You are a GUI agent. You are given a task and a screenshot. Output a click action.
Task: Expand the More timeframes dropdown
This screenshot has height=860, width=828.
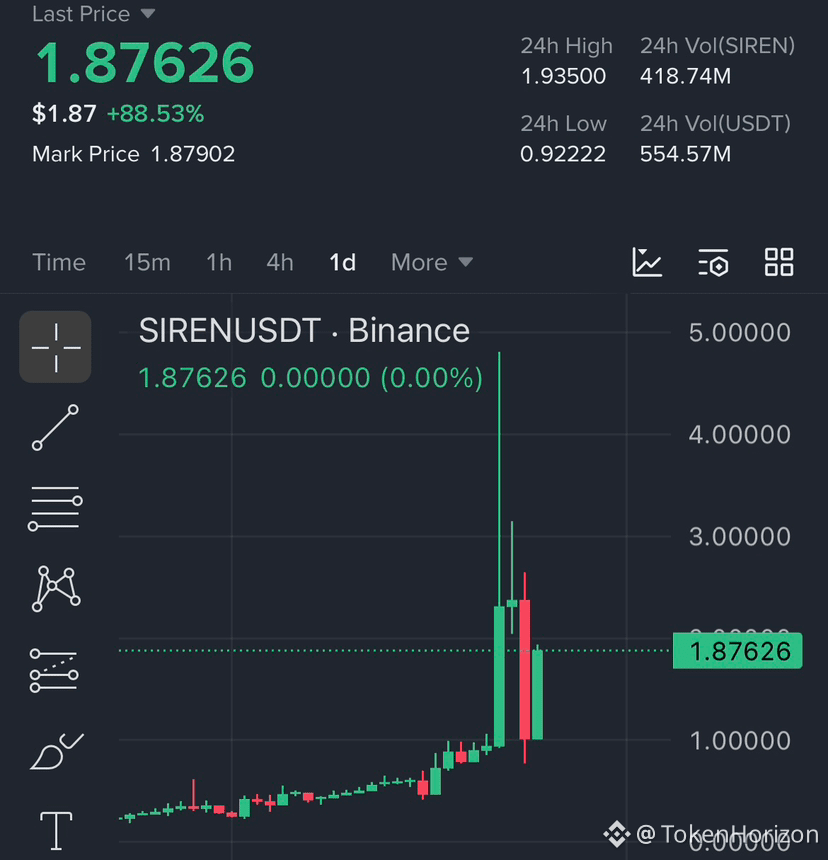pyautogui.click(x=432, y=262)
